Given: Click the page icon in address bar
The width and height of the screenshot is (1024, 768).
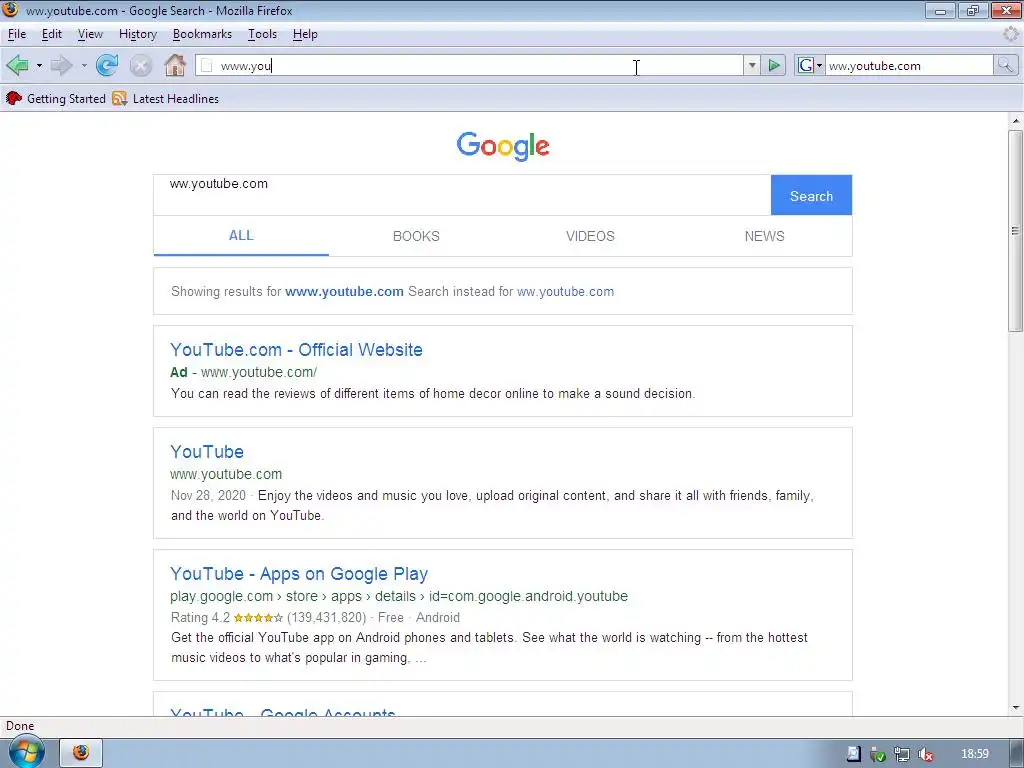Looking at the screenshot, I should tap(206, 65).
